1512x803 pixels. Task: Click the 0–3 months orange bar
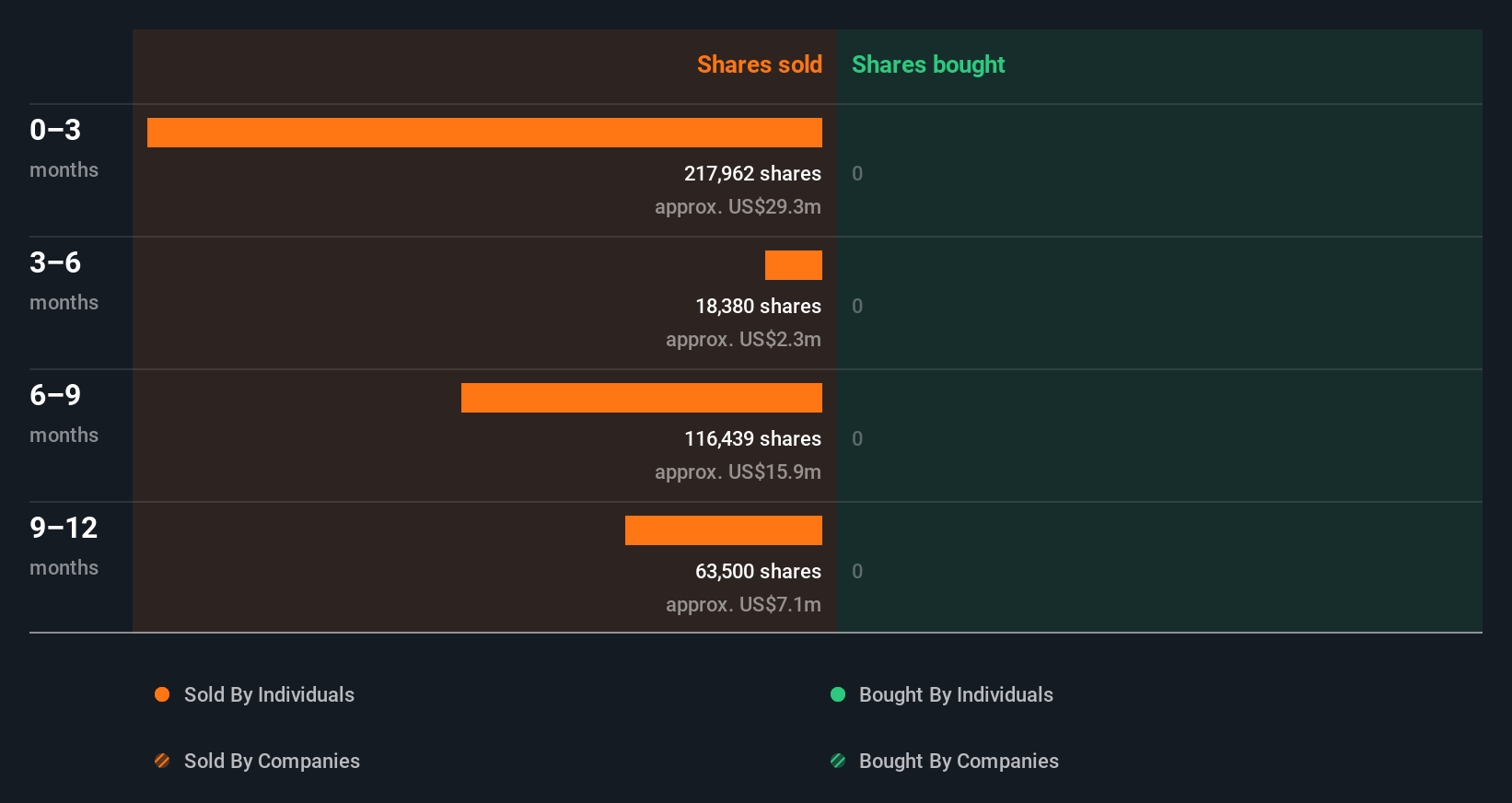click(x=484, y=133)
